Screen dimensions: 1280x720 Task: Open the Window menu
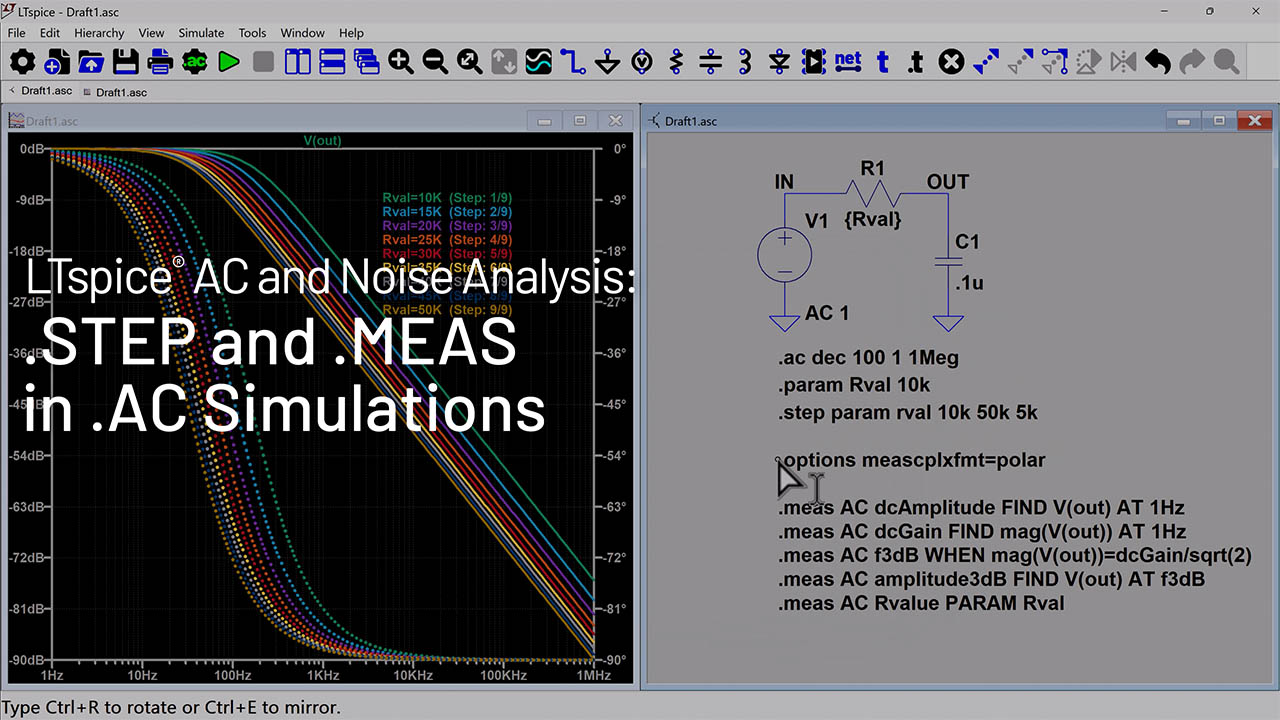click(302, 33)
